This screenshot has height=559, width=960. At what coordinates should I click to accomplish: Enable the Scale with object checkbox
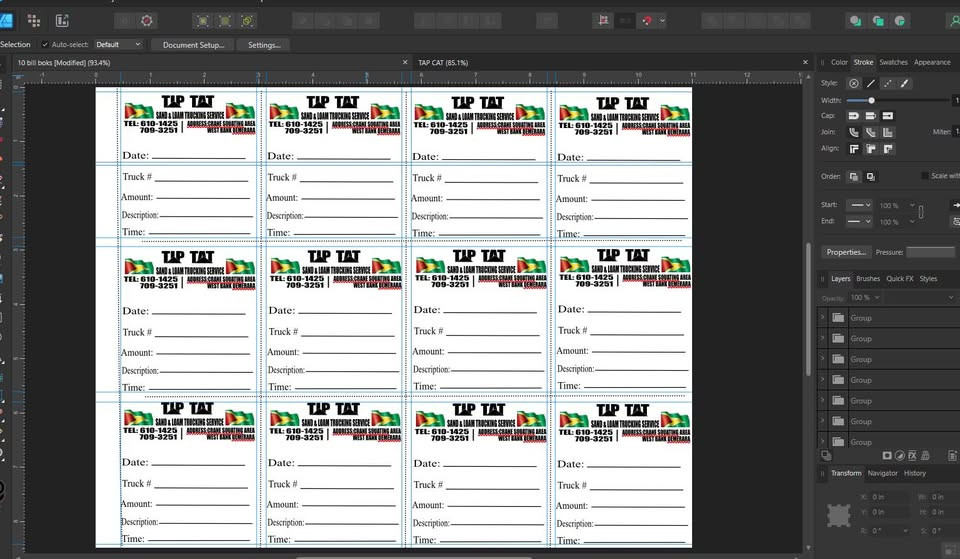924,176
